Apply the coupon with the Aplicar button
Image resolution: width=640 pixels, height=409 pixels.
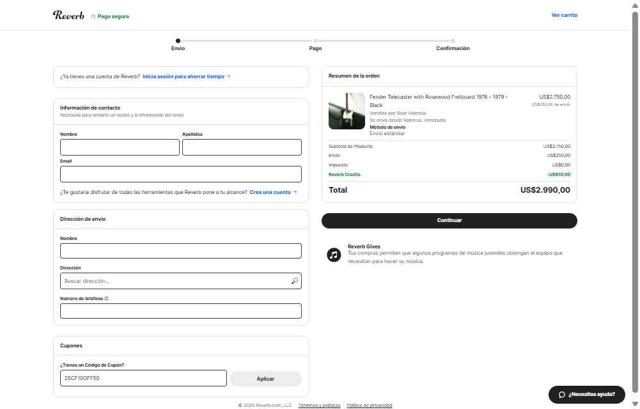click(x=265, y=379)
